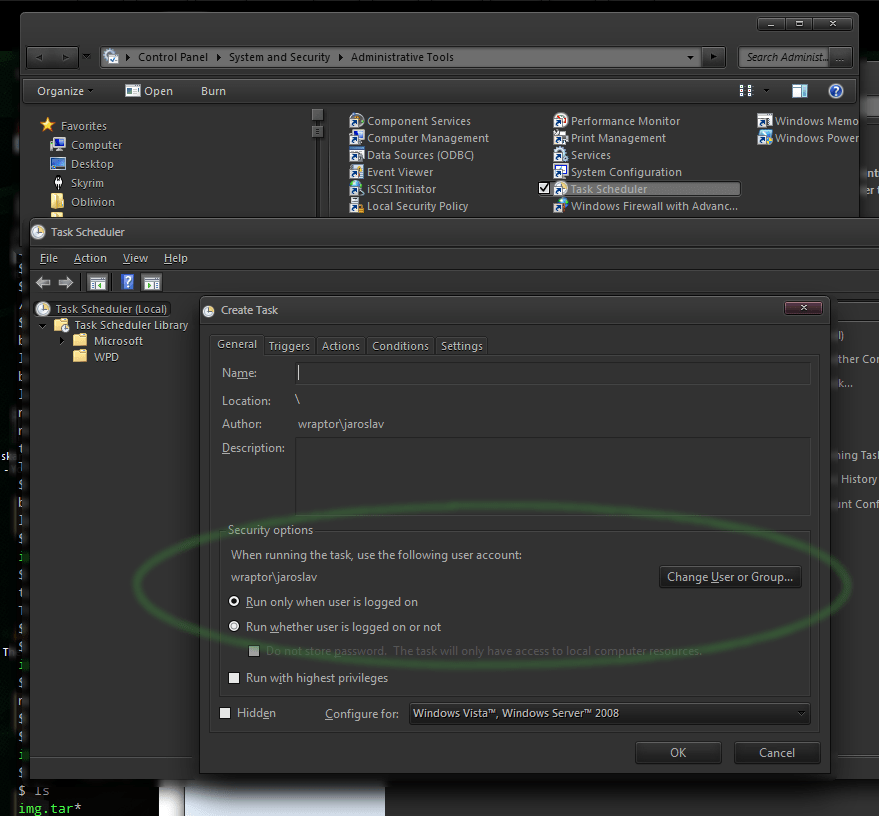Click Task Scheduler back arrow toolbar icon
879x816 pixels.
43,282
